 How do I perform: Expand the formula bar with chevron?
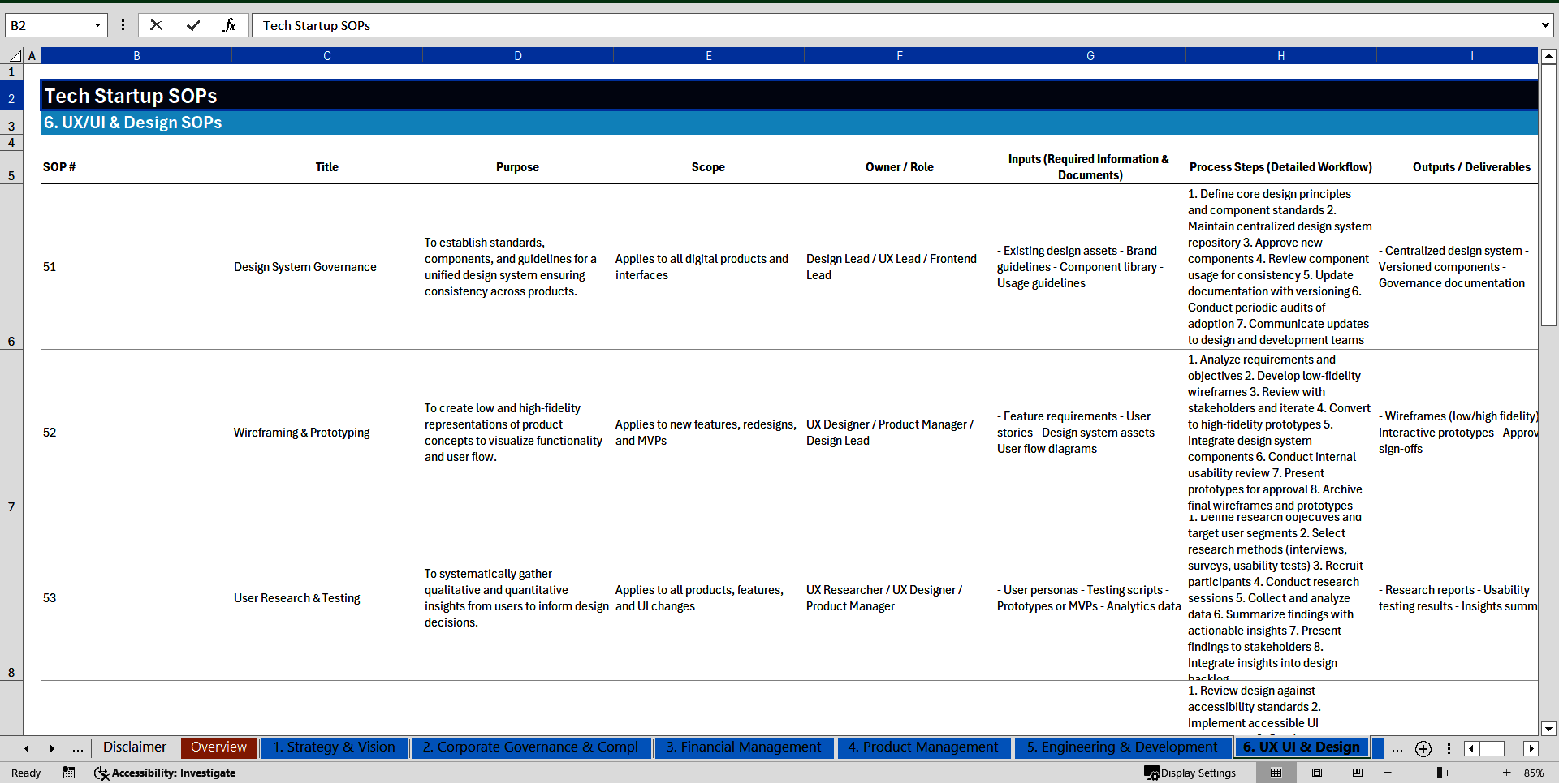(x=1544, y=25)
